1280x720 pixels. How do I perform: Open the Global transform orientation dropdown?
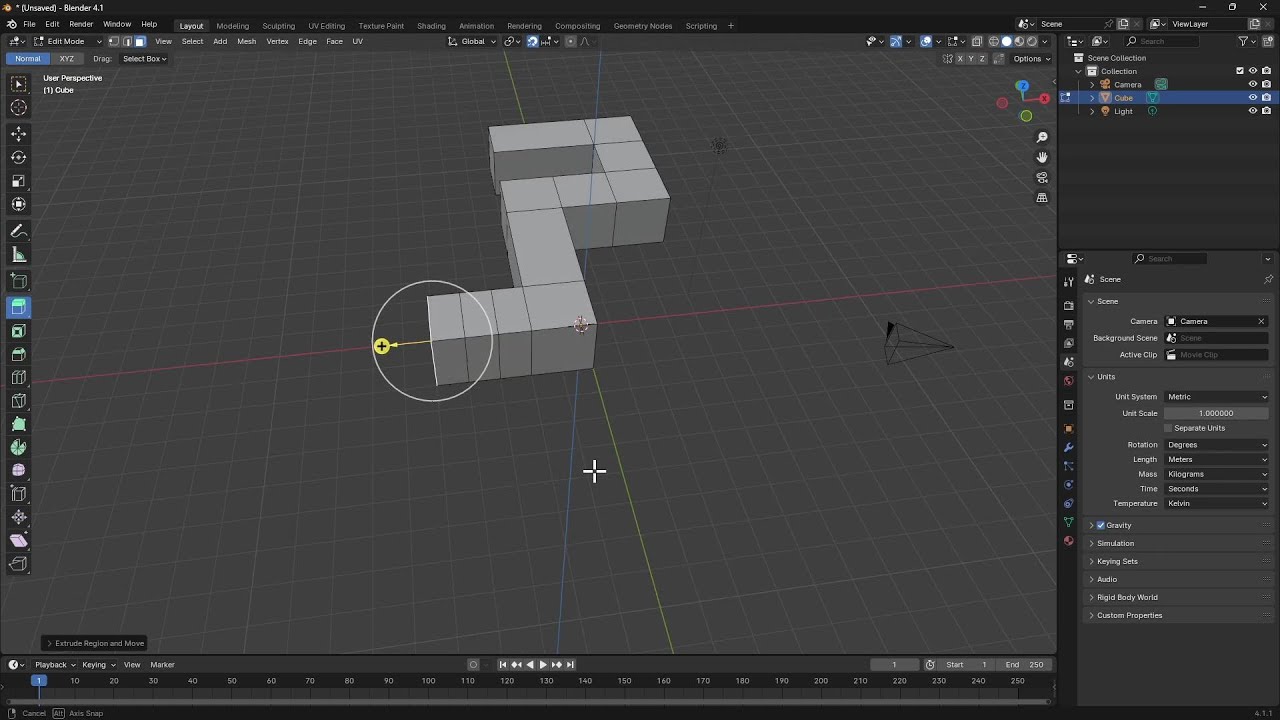tap(472, 41)
